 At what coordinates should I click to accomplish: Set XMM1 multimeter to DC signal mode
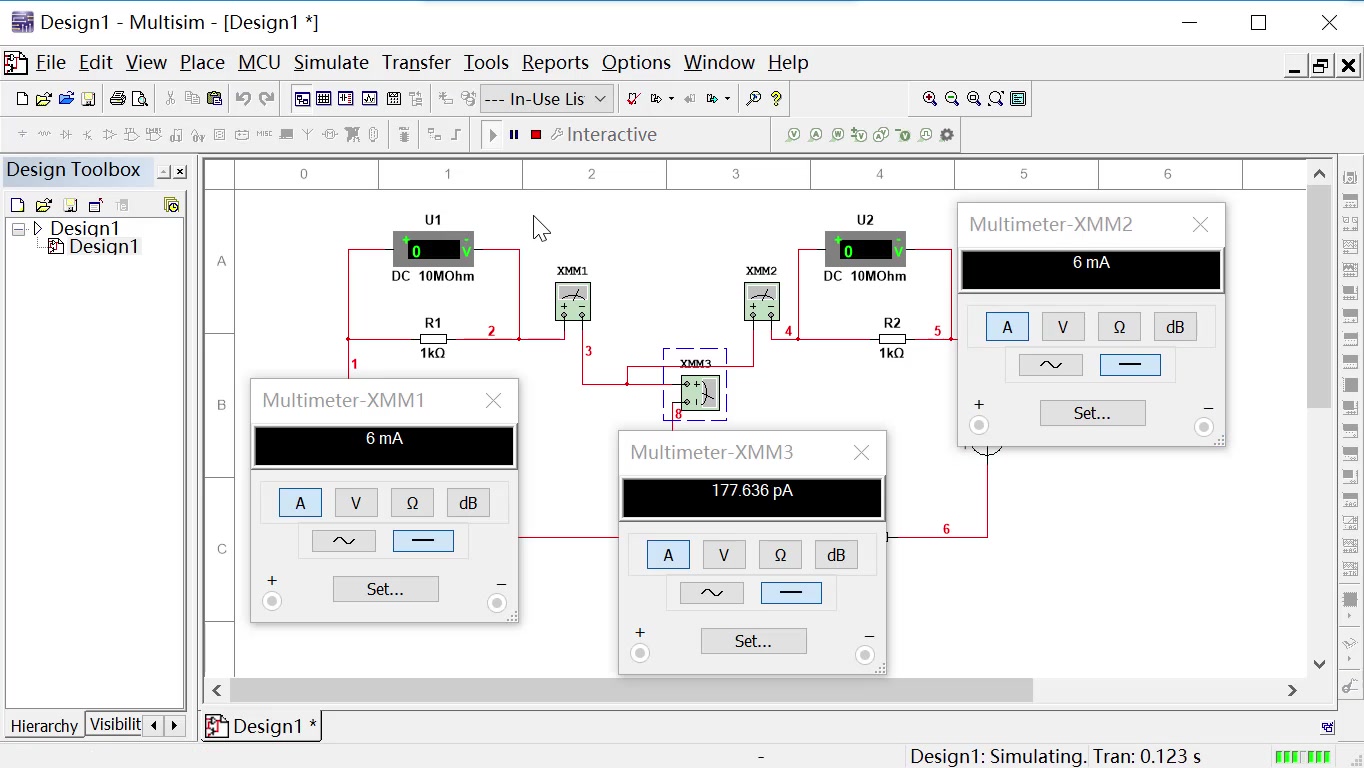423,541
